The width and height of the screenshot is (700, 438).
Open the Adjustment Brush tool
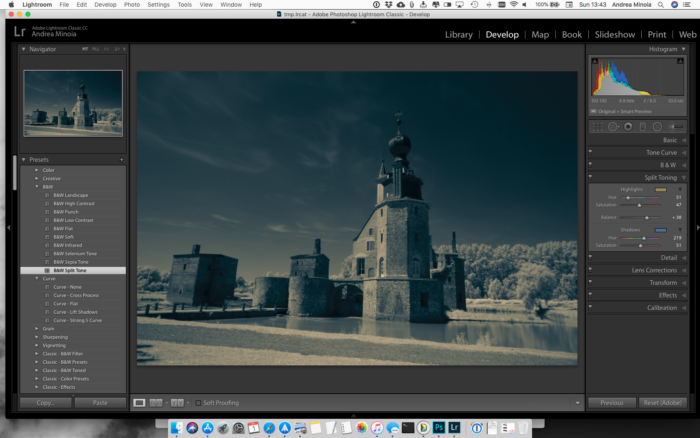(x=676, y=127)
